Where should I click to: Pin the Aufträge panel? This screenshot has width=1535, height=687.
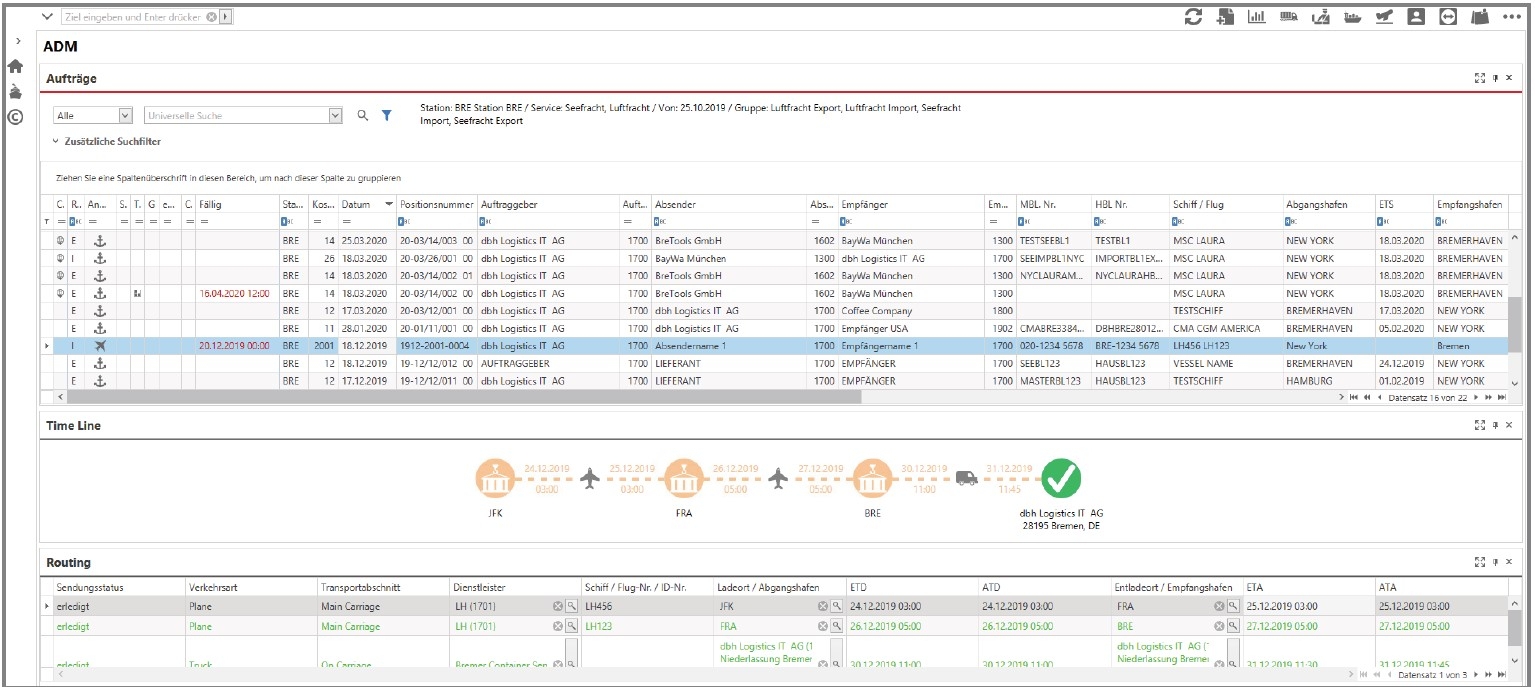(x=1495, y=78)
